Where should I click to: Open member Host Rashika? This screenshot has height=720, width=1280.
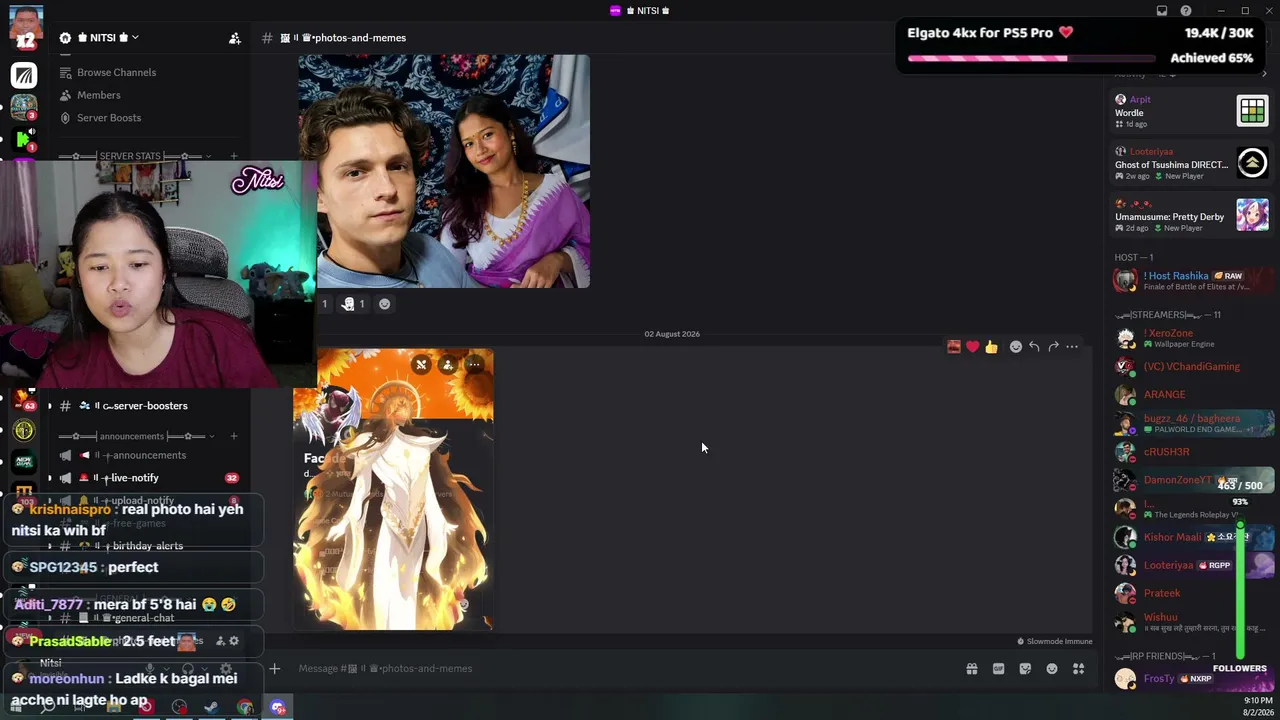(x=1191, y=281)
